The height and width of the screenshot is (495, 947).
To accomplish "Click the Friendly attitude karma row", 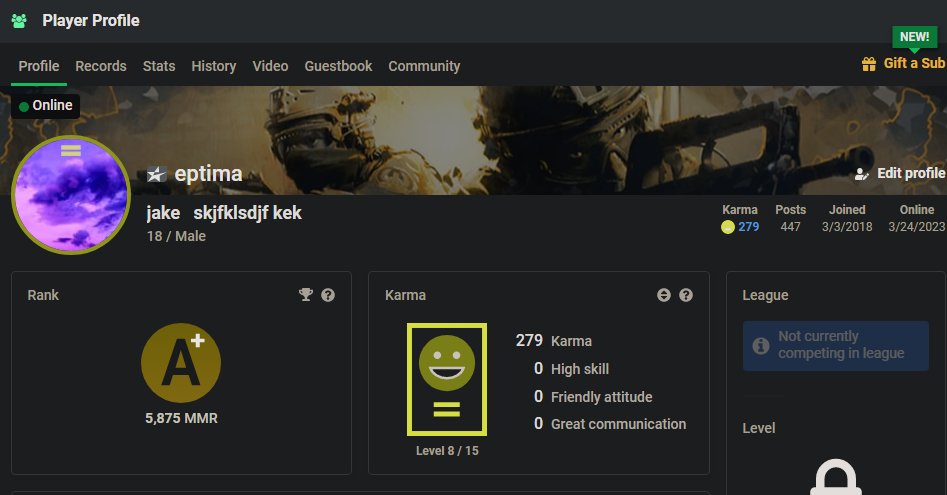I will (x=592, y=397).
